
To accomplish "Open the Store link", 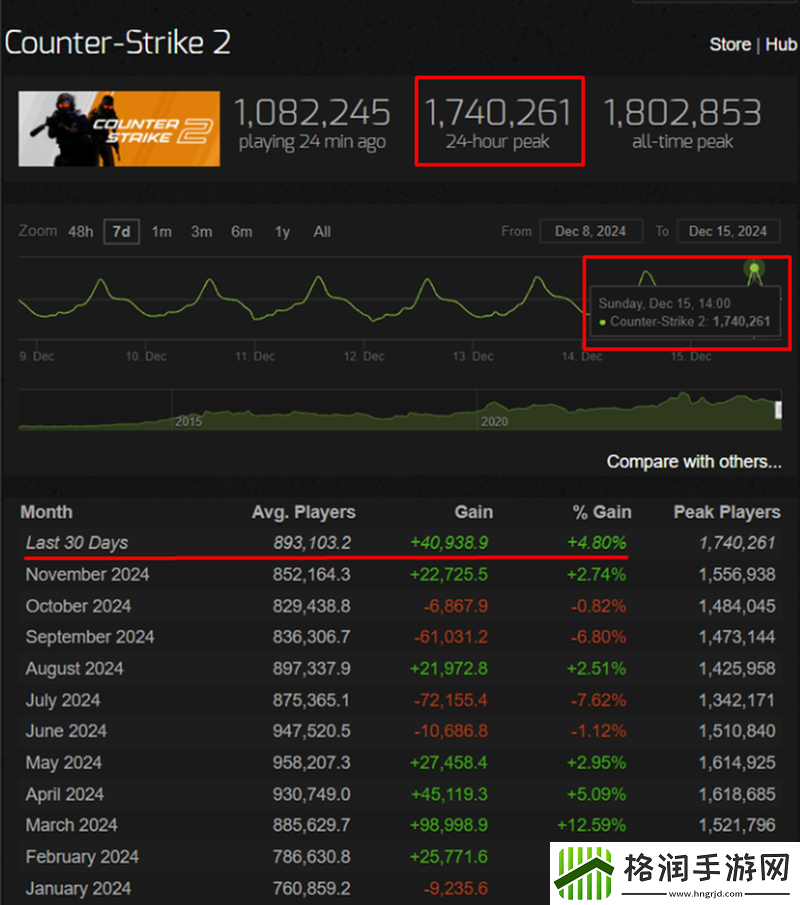I will [730, 45].
